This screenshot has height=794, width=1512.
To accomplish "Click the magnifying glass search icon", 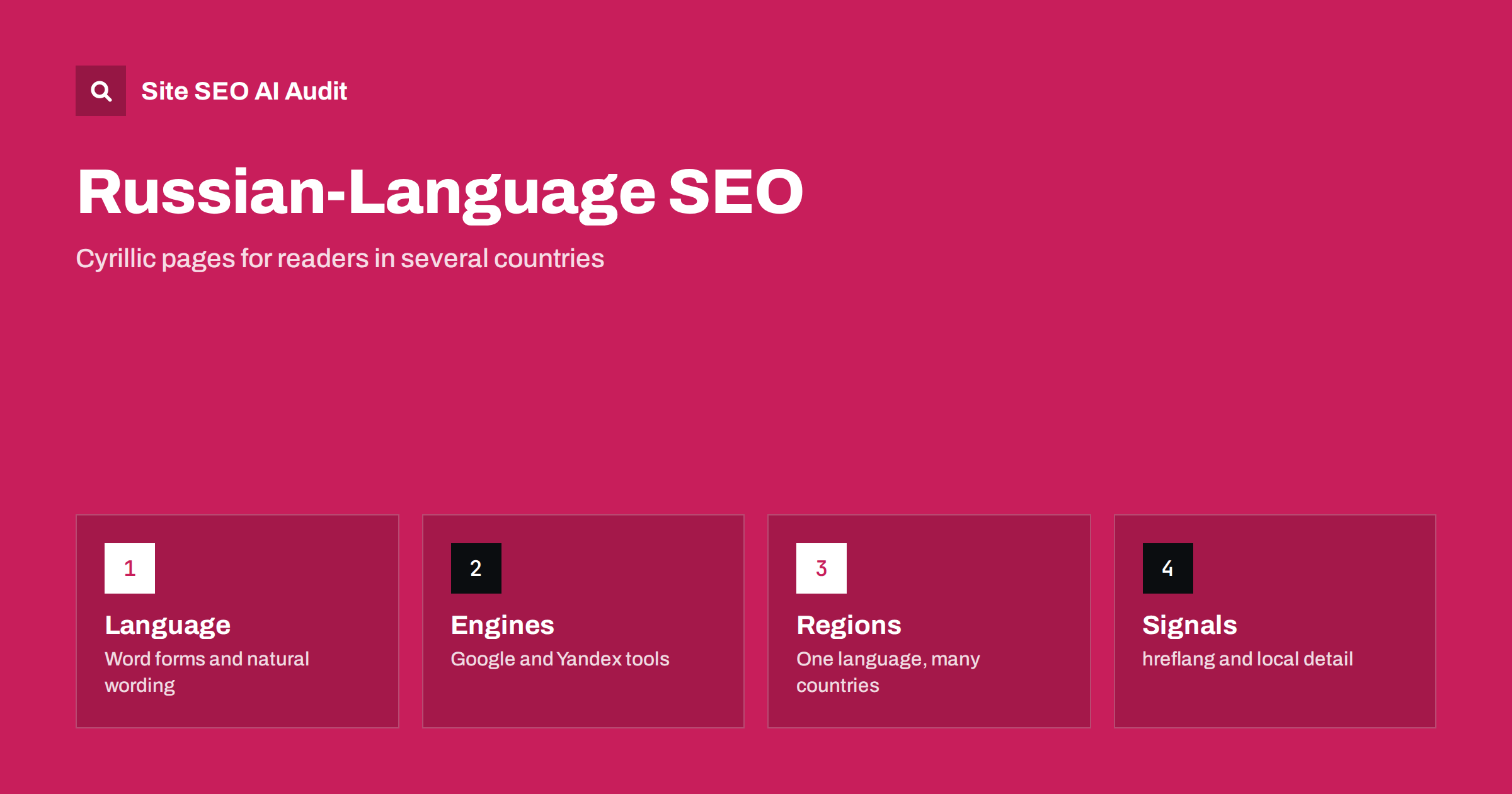I will pos(101,91).
